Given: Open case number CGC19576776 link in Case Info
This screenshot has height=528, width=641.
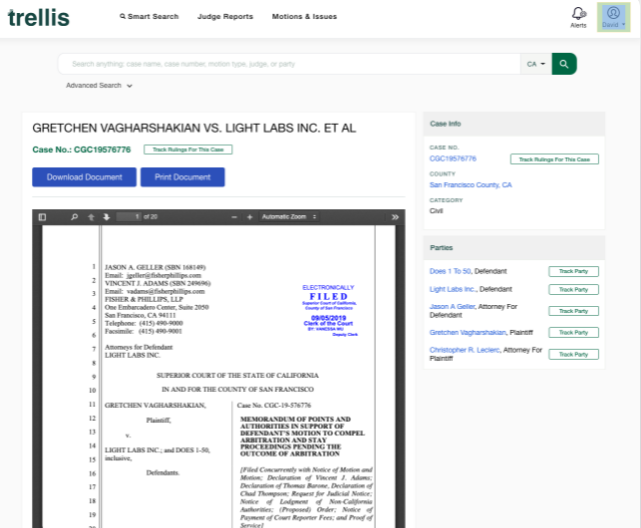Looking at the screenshot, I should pos(453,159).
